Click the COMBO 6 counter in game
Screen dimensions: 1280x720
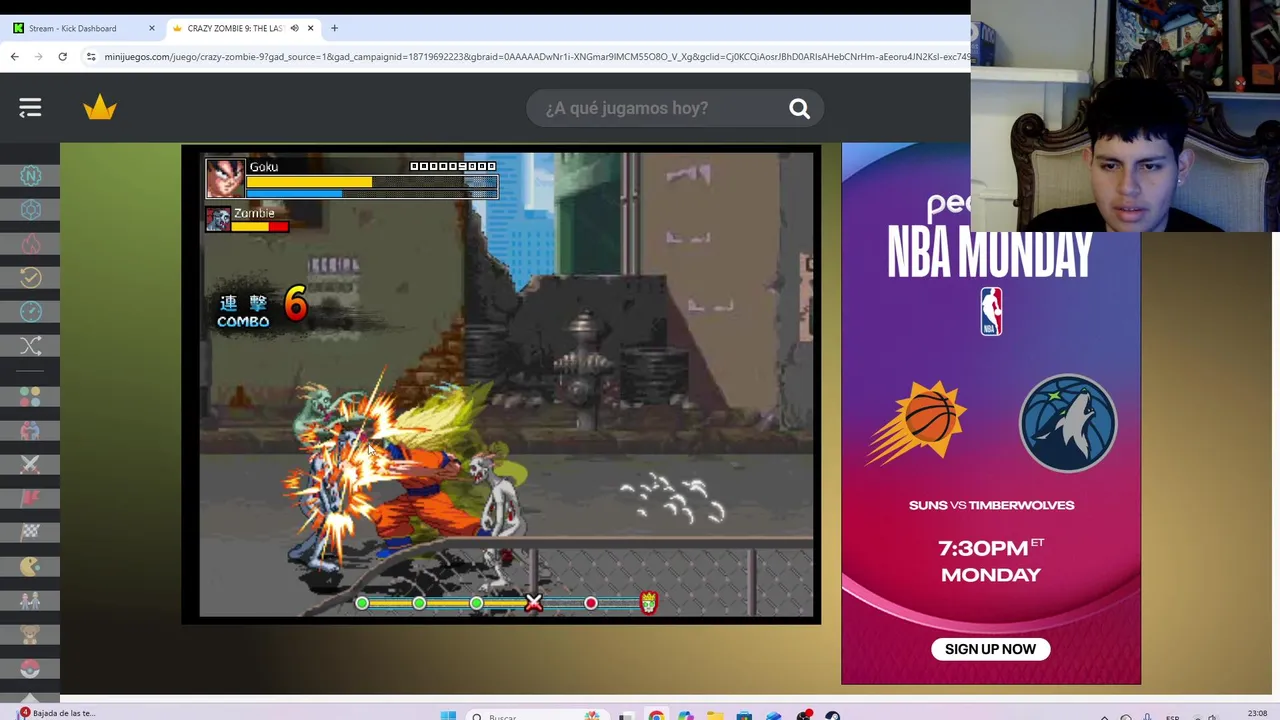coord(262,307)
